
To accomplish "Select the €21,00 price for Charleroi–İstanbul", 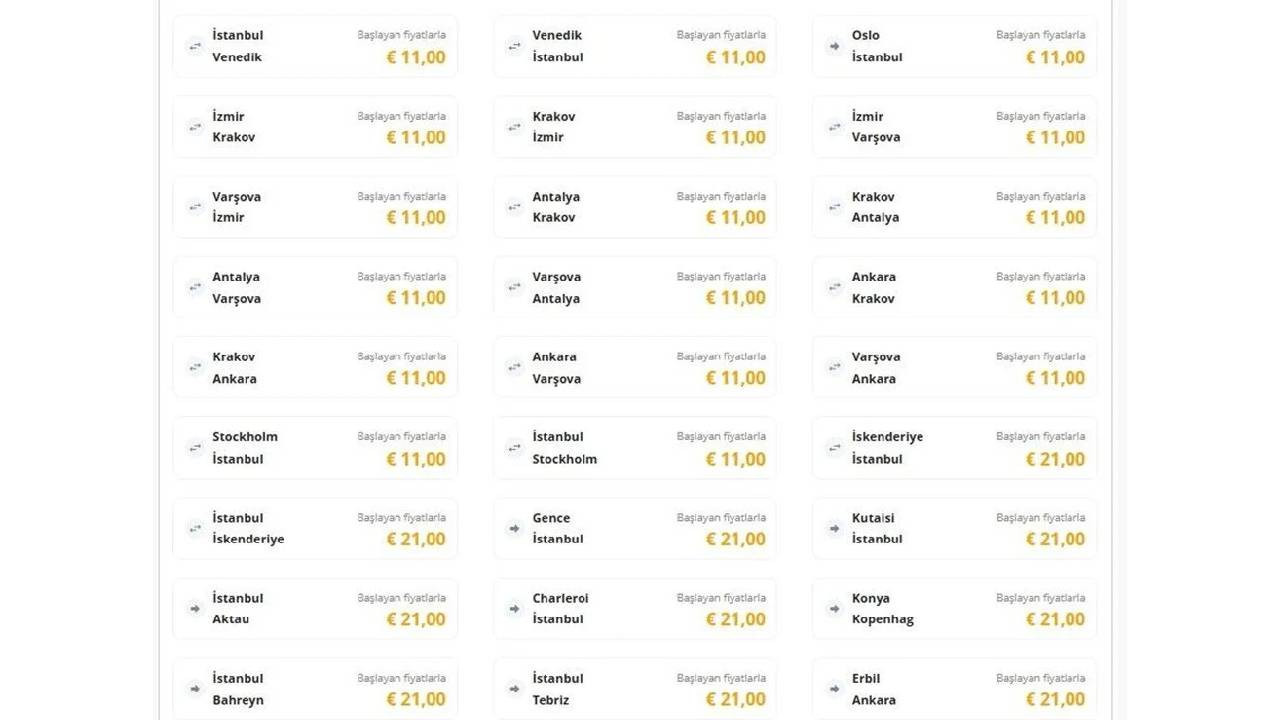I will 736,619.
